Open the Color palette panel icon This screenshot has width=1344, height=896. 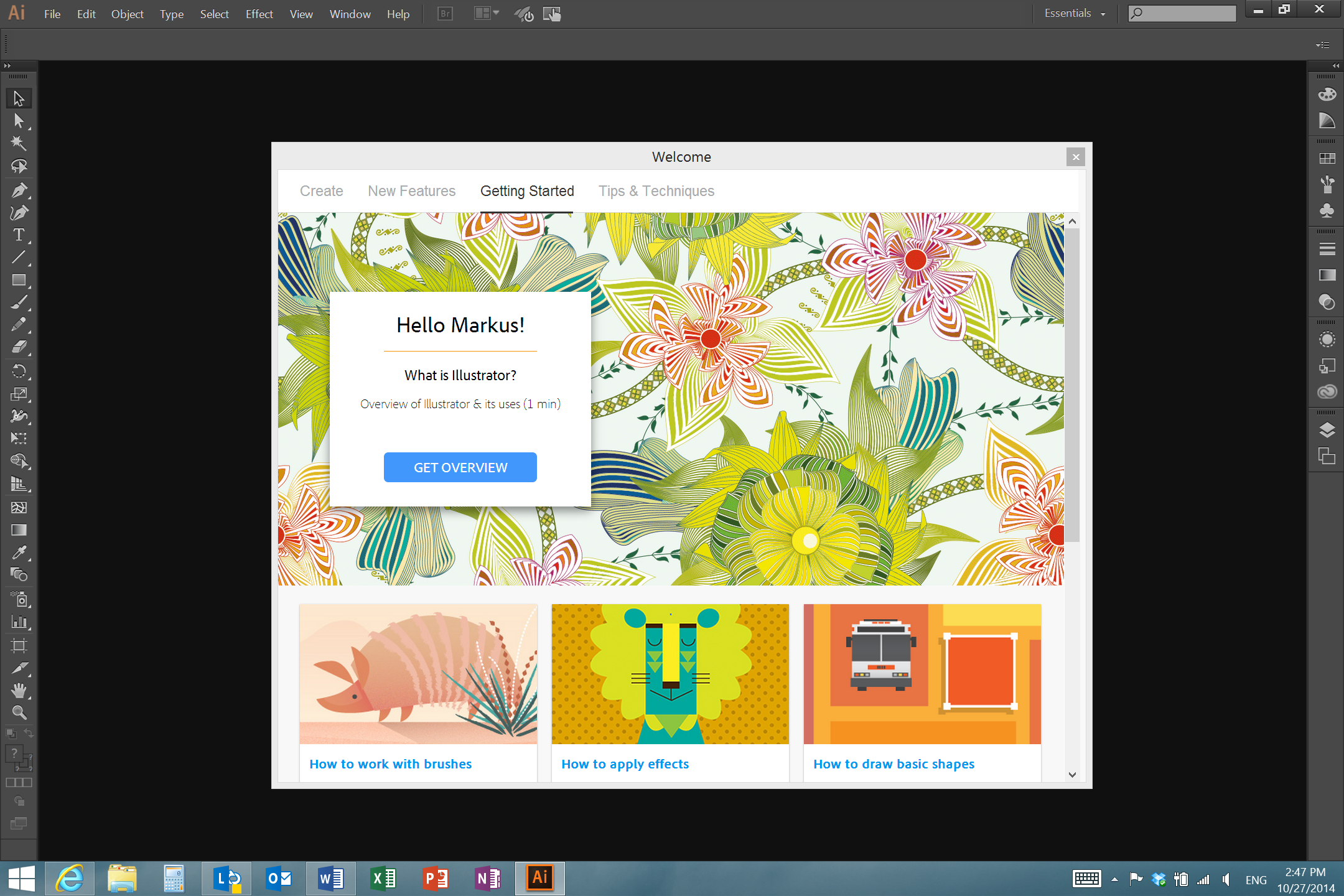tap(1327, 95)
